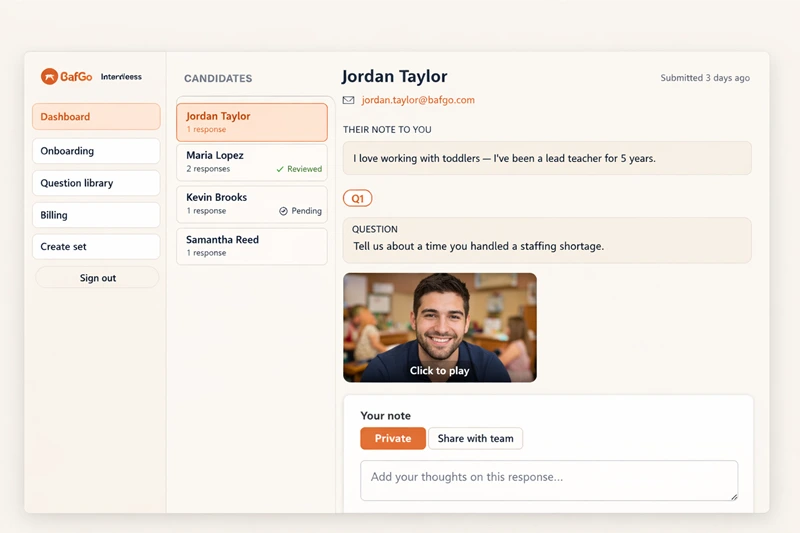Click the note about working with toddlers
The image size is (800, 533).
click(x=504, y=159)
